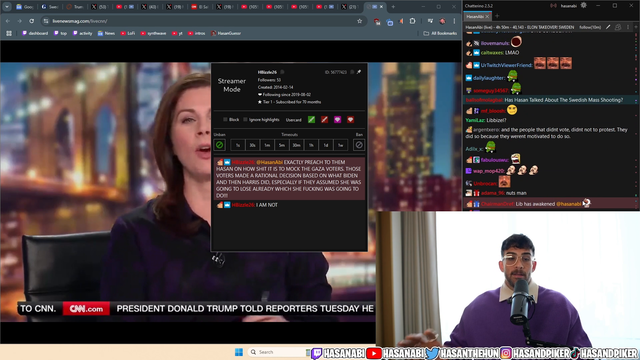This screenshot has height=360, width=640.
Task: Click username HBizzle26 in 'I AM NOT' message
Action: 243,205
